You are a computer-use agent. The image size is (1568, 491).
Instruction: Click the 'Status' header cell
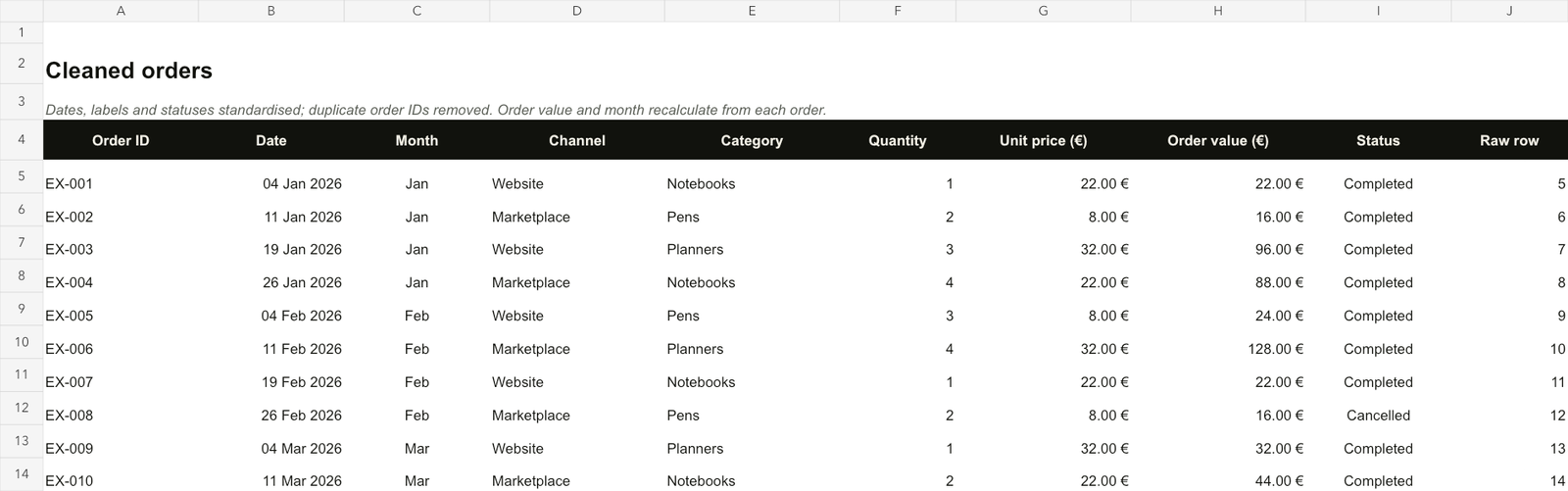tap(1378, 140)
